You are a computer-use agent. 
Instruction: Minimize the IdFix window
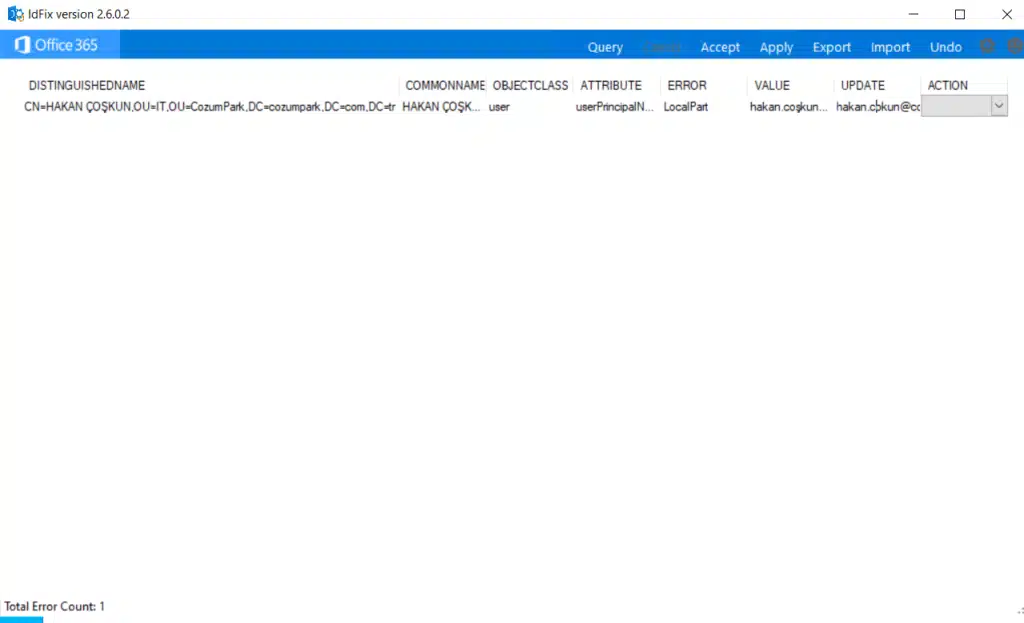[913, 14]
